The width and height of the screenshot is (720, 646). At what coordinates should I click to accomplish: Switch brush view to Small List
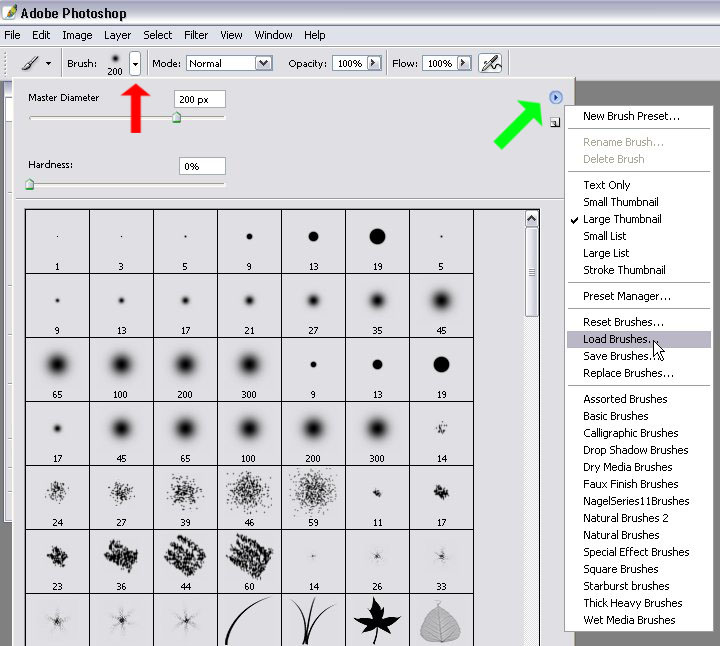tap(605, 236)
